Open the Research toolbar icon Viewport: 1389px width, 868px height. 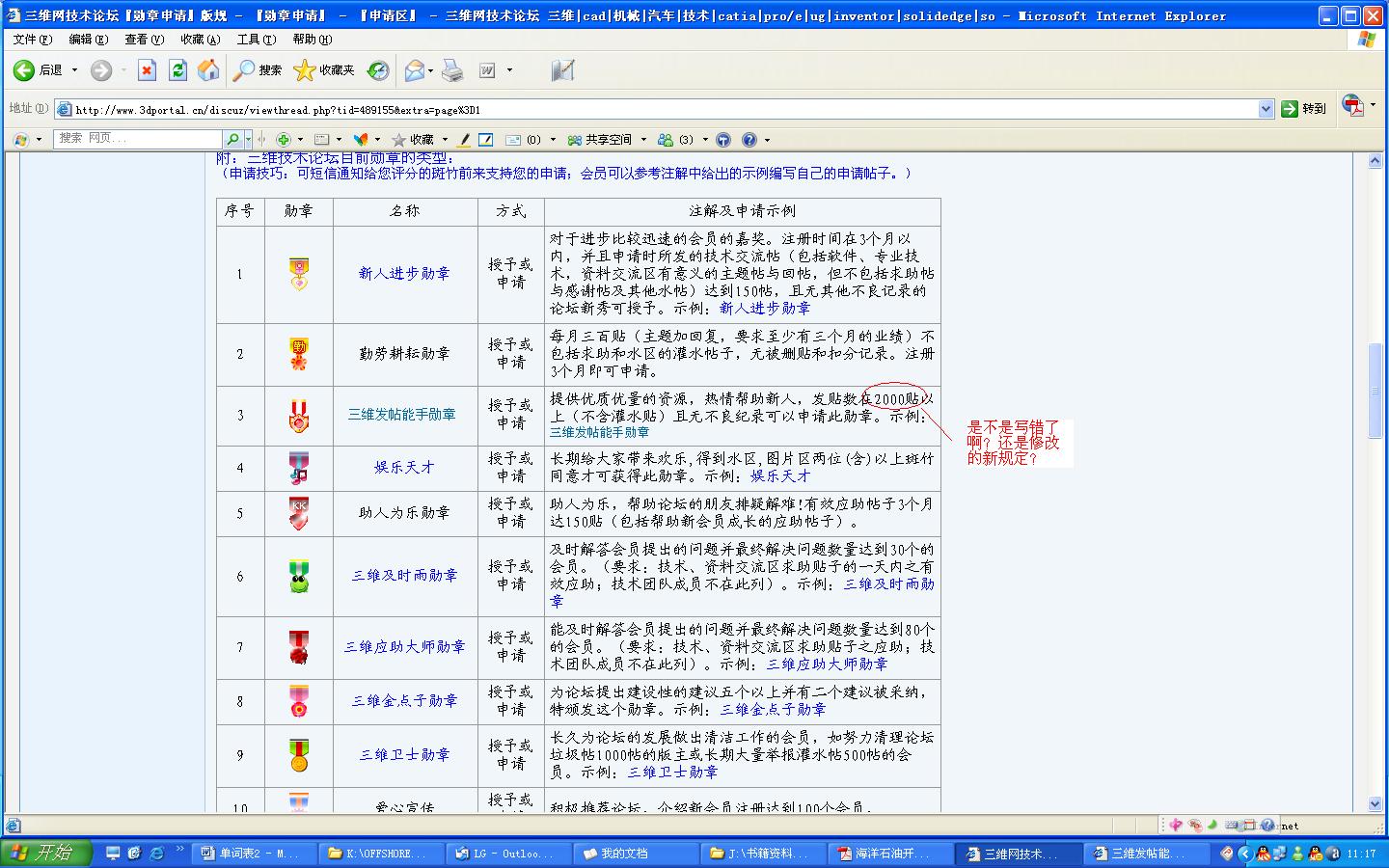coord(562,70)
